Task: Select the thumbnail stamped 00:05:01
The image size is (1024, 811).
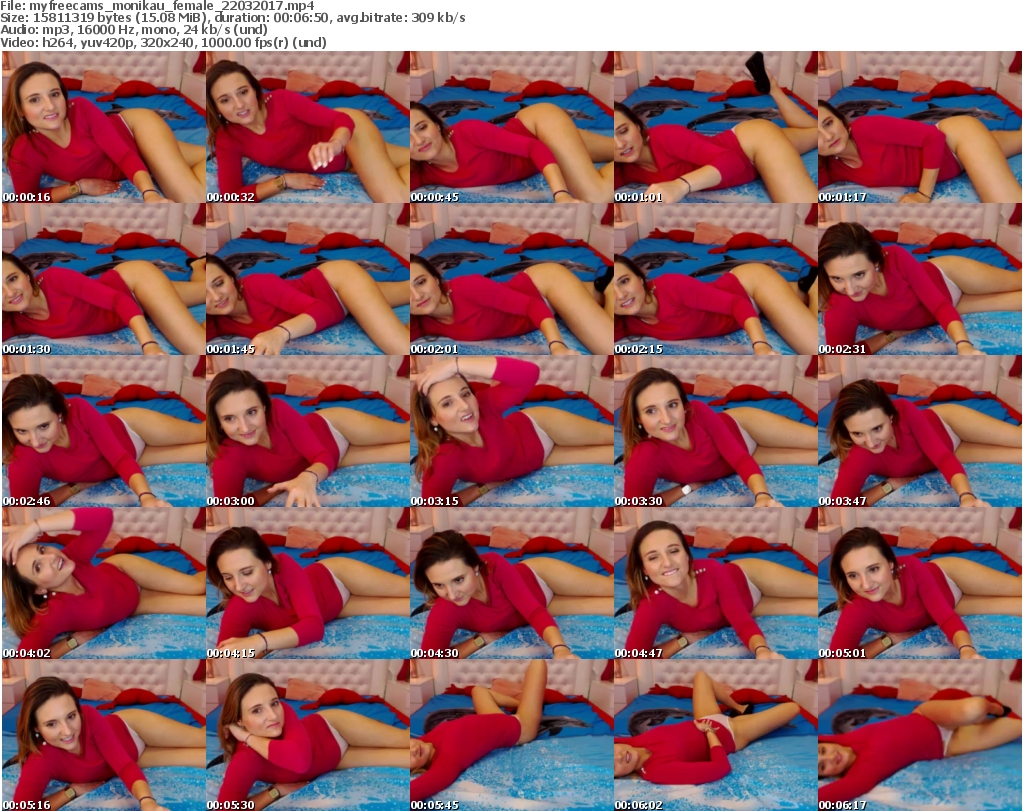Action: pos(920,584)
